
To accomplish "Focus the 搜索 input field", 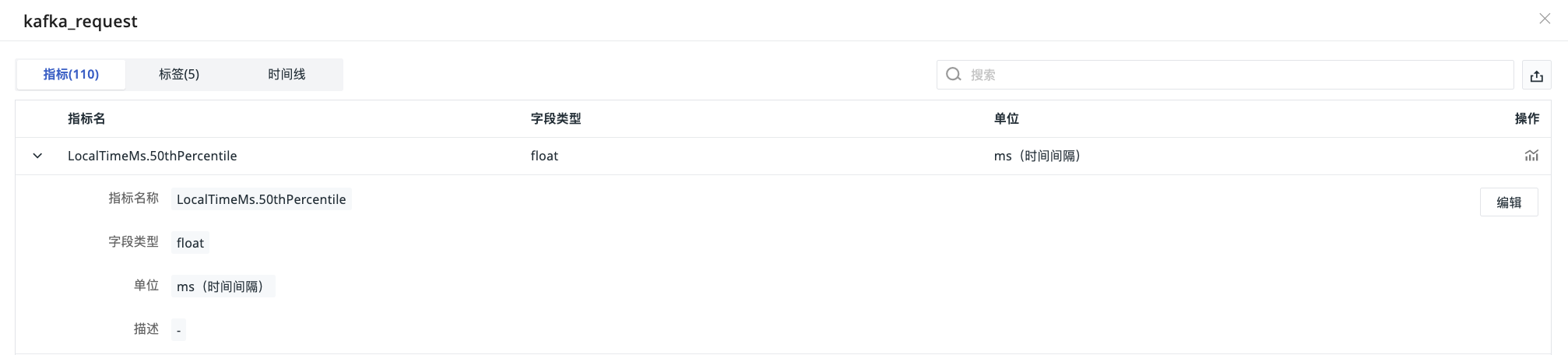I will click(x=1238, y=75).
